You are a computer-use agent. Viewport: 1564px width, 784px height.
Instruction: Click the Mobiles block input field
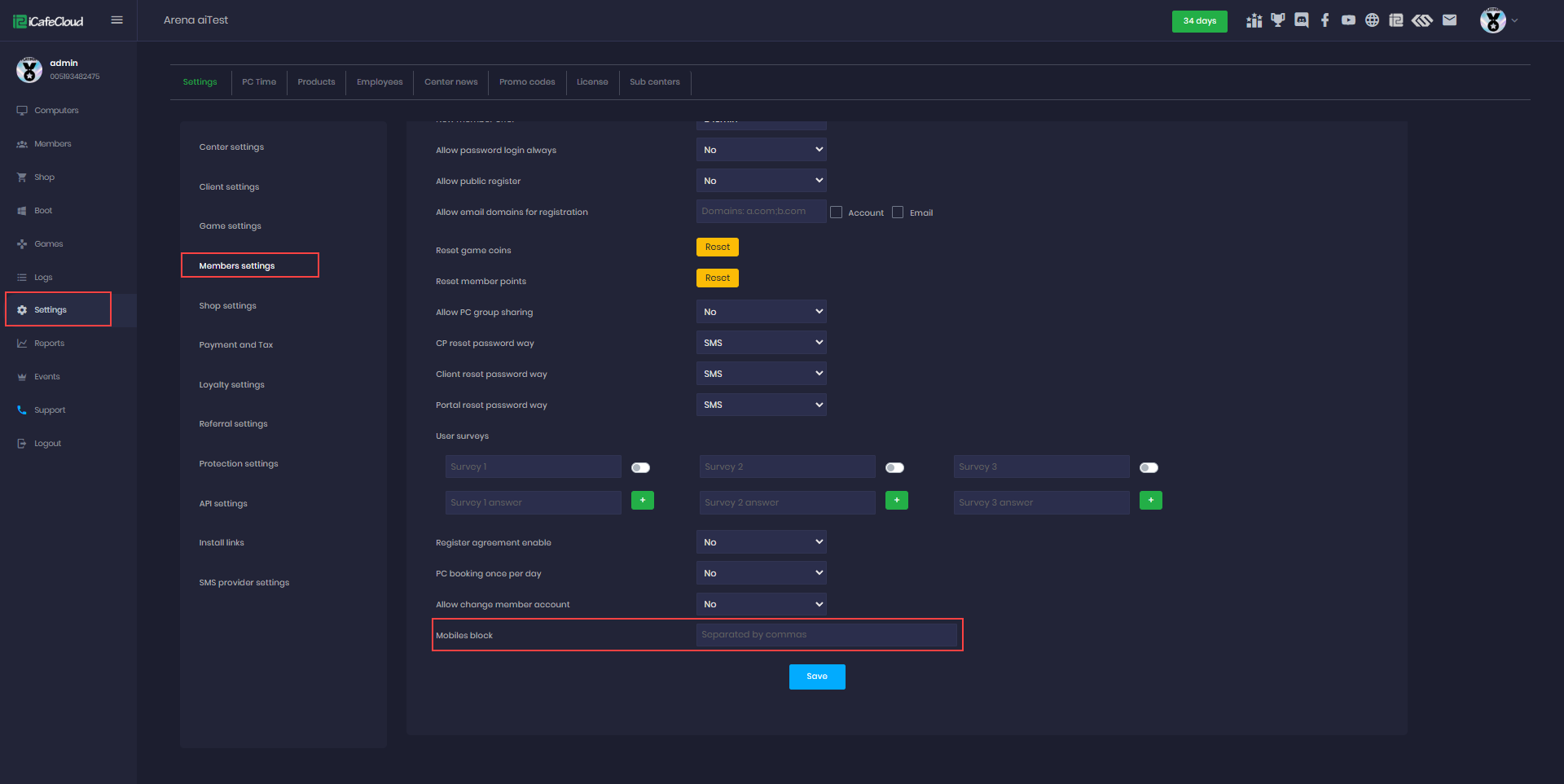826,635
